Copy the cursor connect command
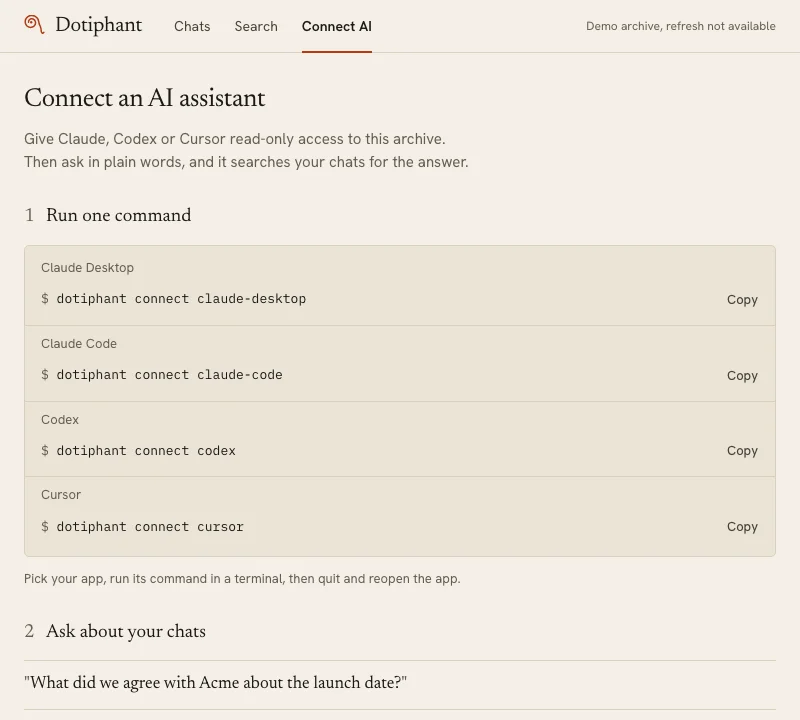The height and width of the screenshot is (720, 800). click(x=742, y=527)
